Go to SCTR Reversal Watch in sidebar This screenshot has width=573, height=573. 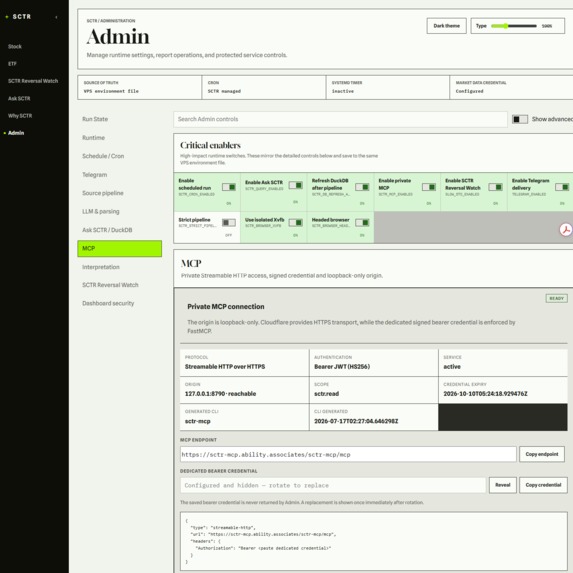pyautogui.click(x=33, y=81)
